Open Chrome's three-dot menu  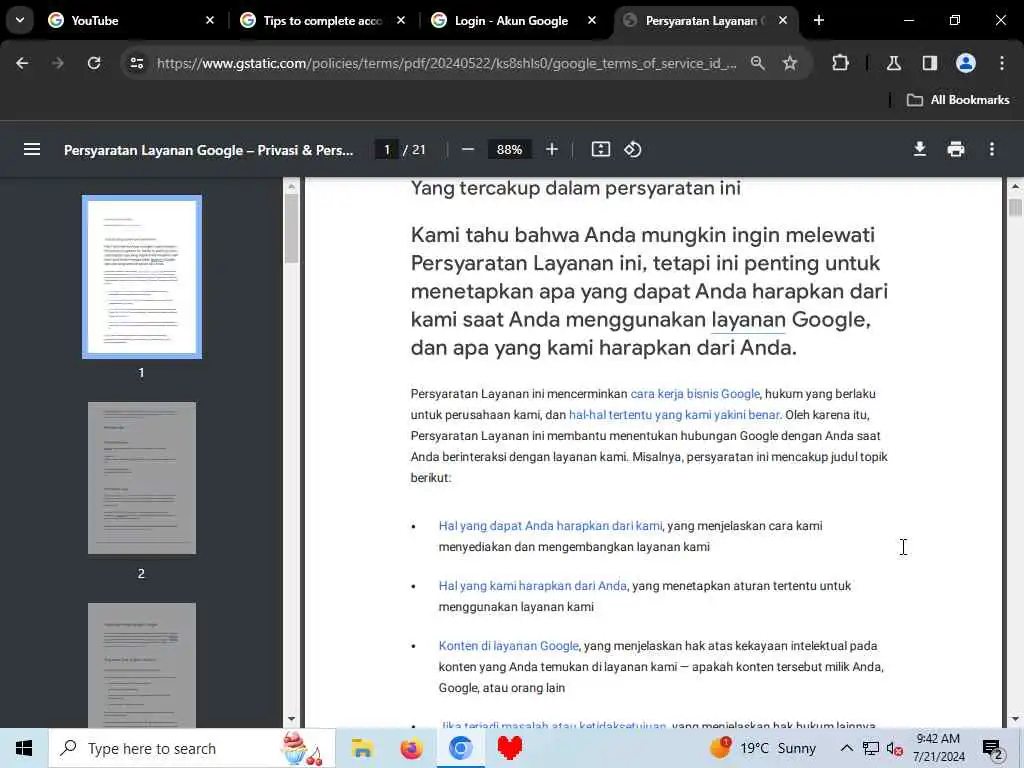click(x=1002, y=63)
